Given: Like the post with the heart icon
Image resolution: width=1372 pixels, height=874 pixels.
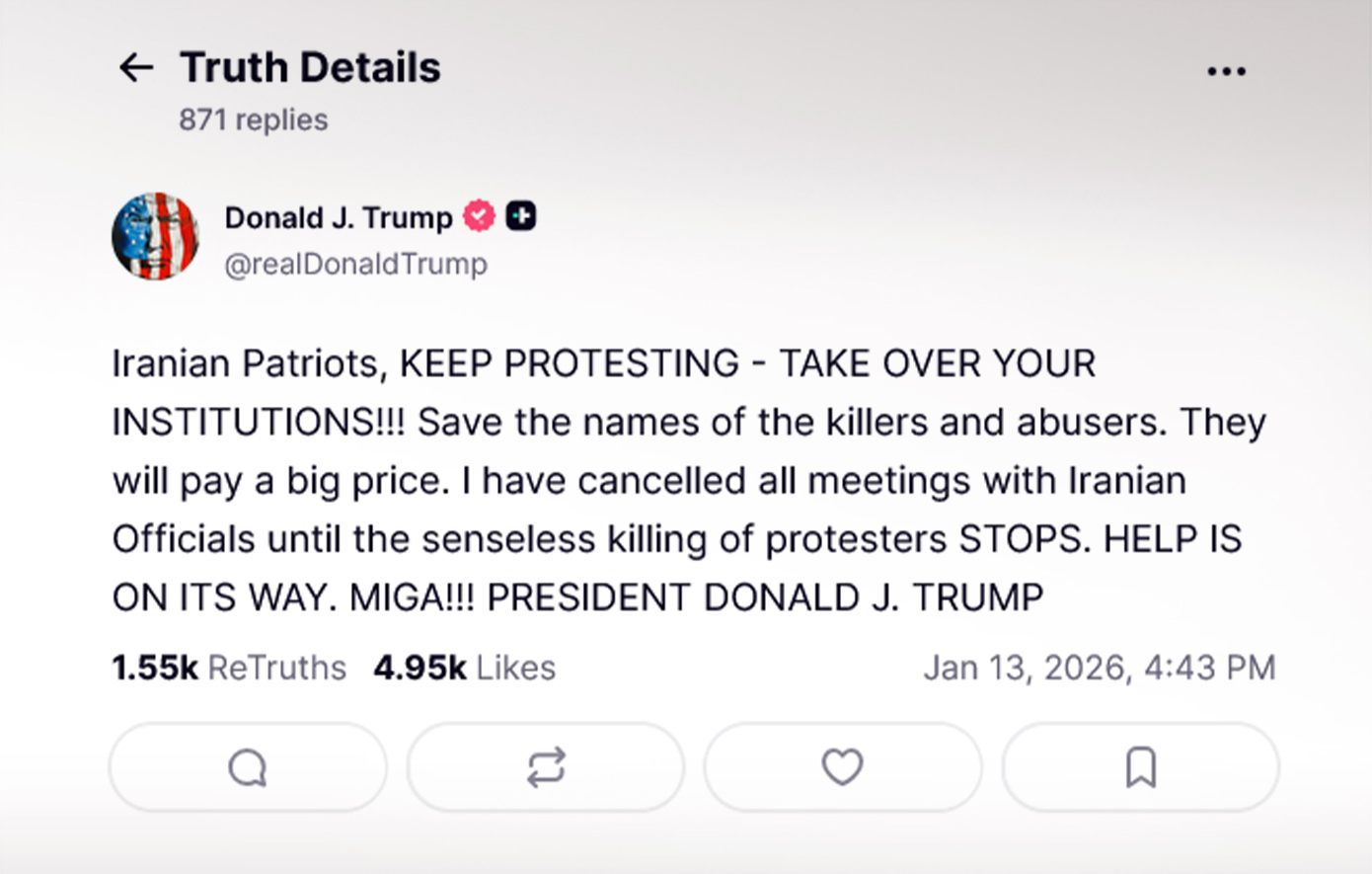Looking at the screenshot, I should 843,767.
